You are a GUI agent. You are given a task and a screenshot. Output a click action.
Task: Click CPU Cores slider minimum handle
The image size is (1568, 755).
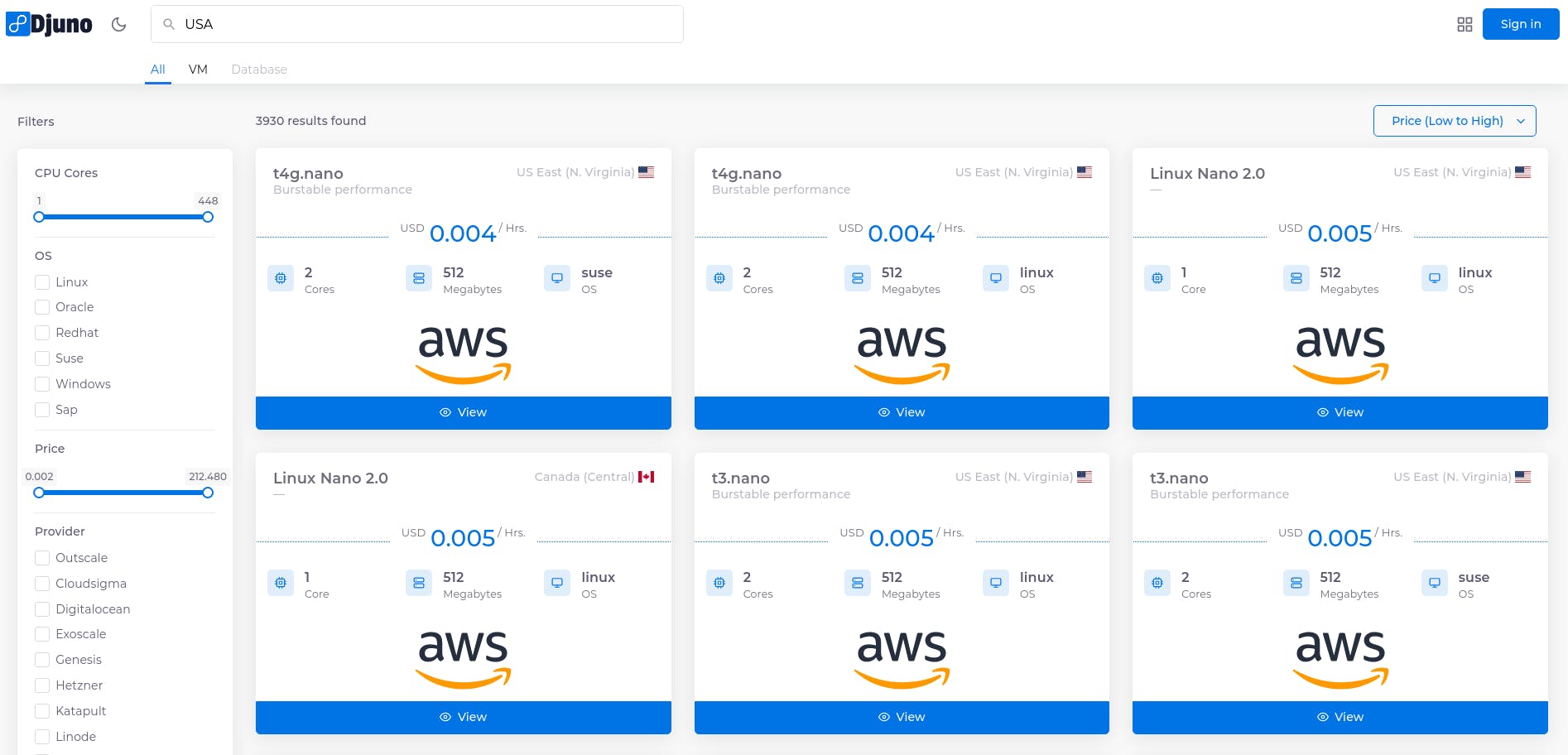click(x=39, y=217)
